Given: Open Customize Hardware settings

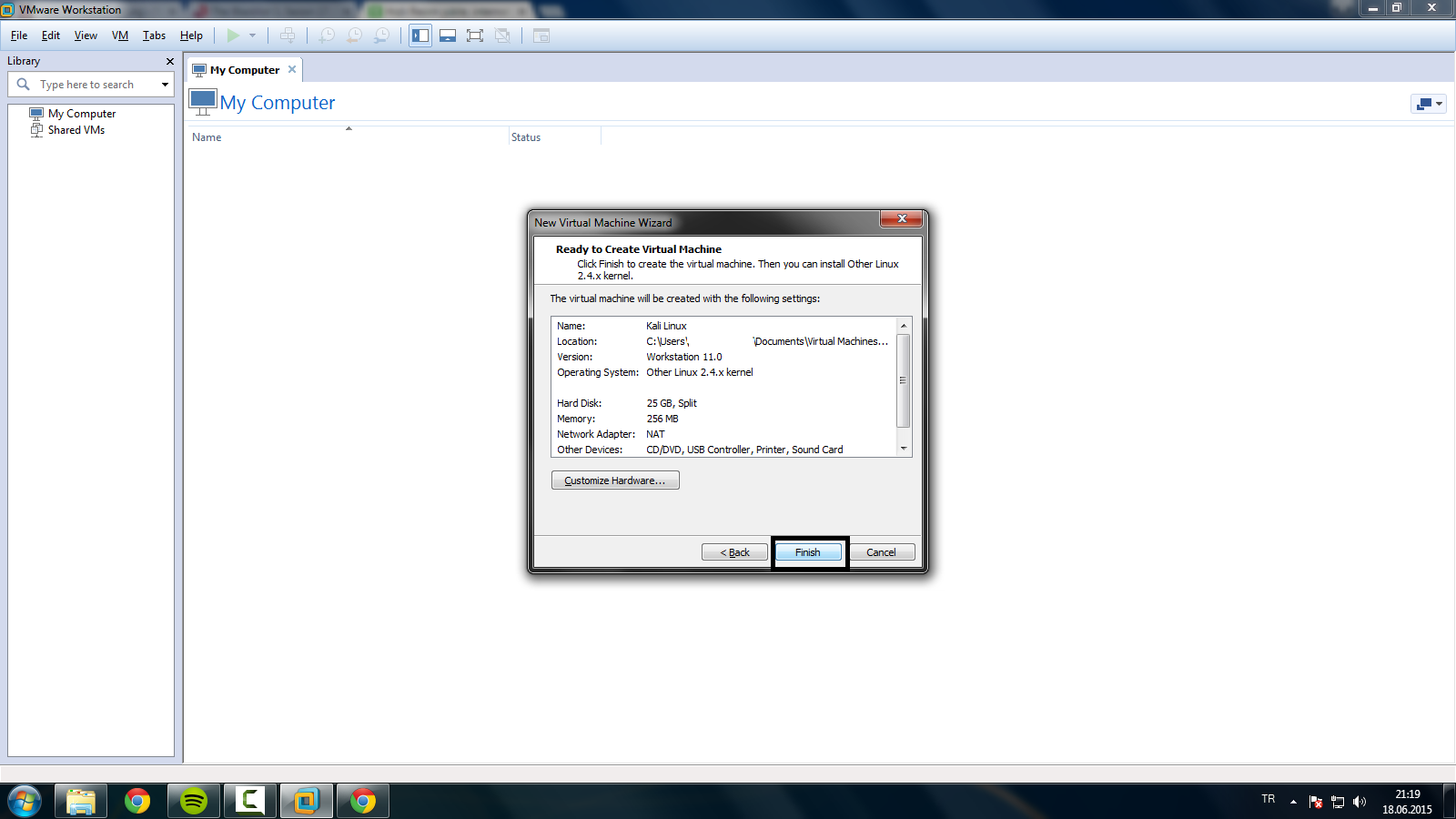Looking at the screenshot, I should pos(615,480).
